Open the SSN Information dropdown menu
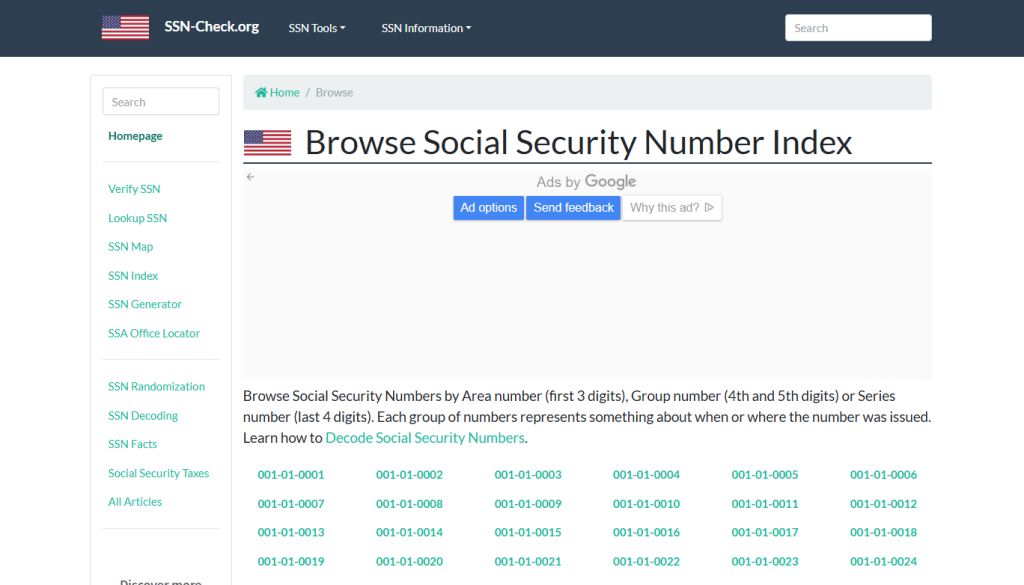Viewport: 1024px width, 585px height. [x=426, y=28]
